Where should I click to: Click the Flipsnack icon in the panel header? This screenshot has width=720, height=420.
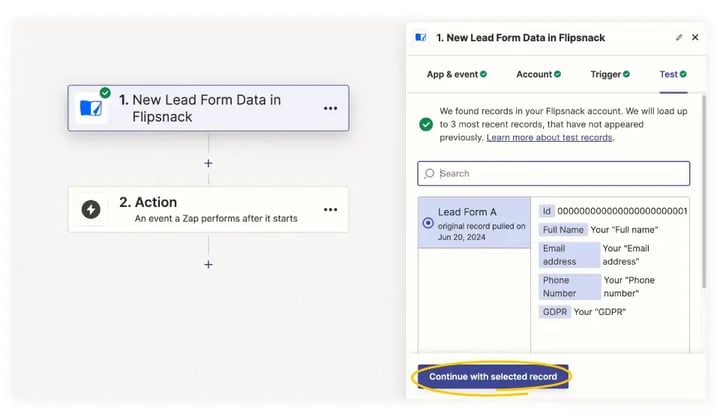421,38
